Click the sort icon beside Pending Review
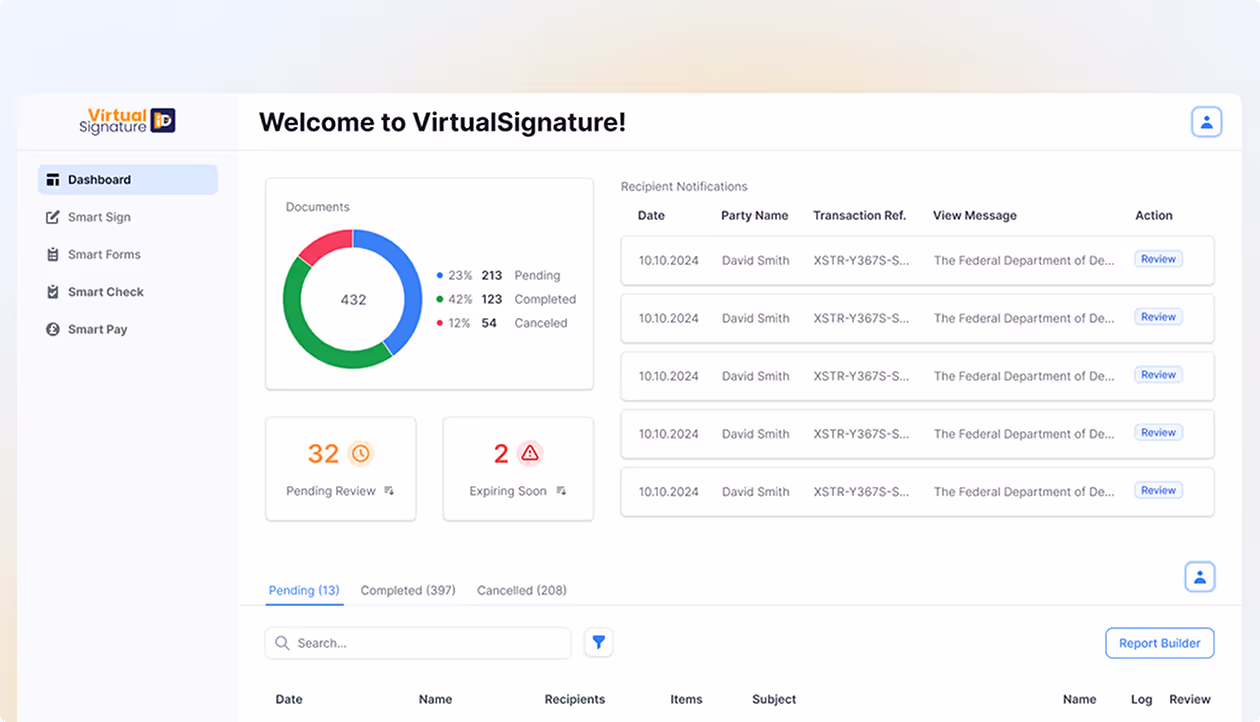This screenshot has height=722, width=1260. point(389,491)
